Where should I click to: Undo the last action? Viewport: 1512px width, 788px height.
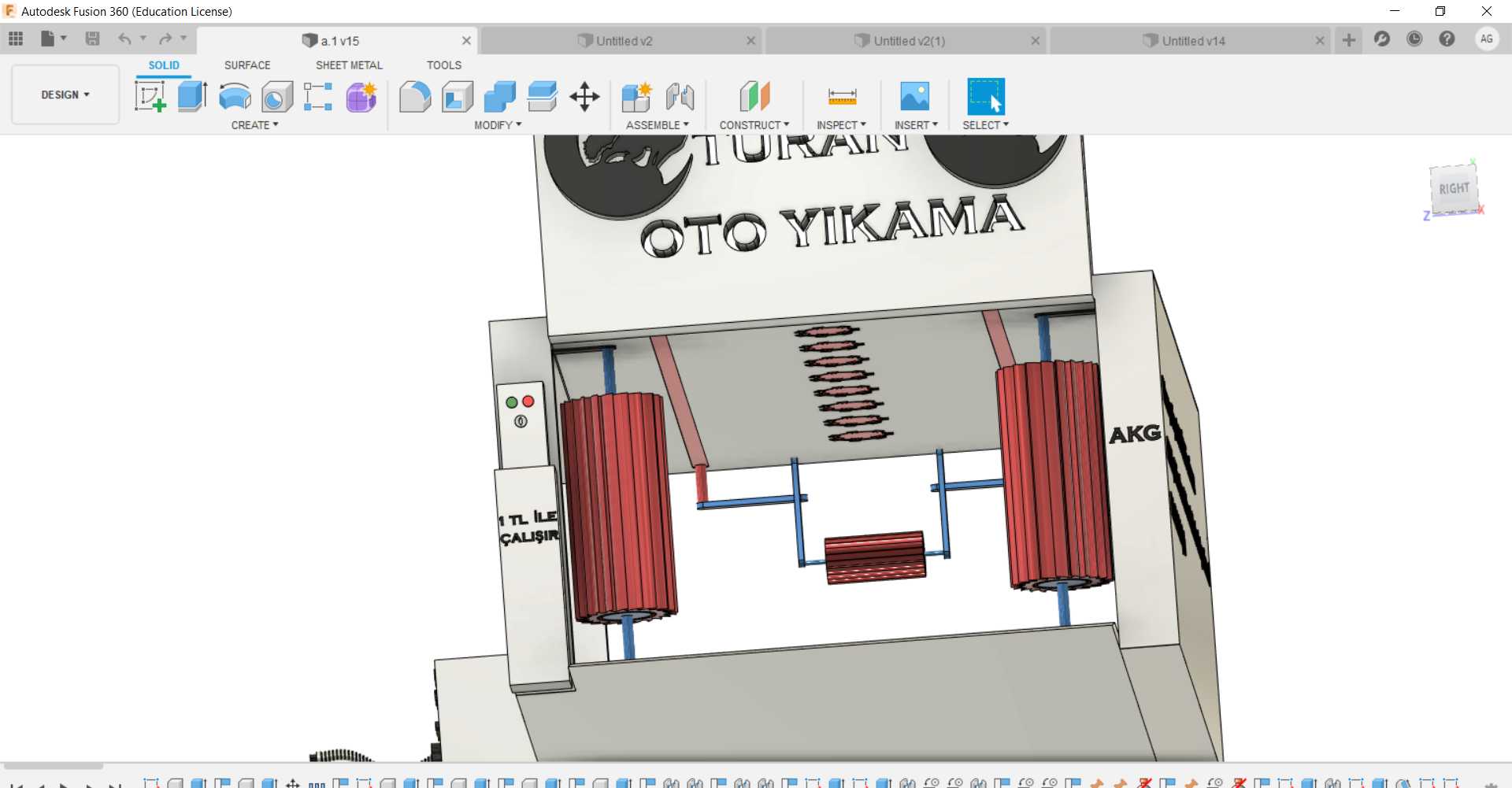pyautogui.click(x=124, y=39)
